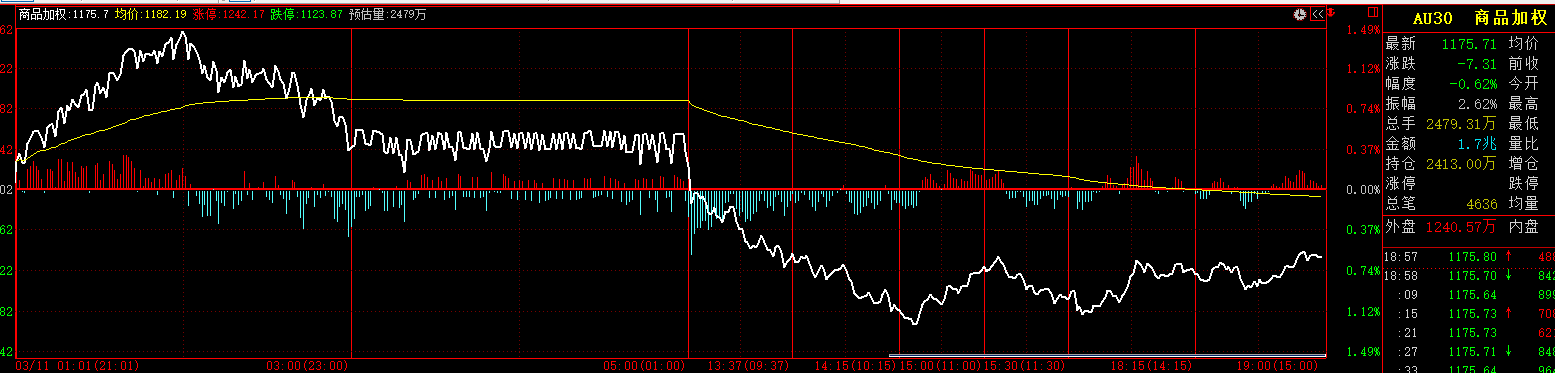Click the 商品加权:1175.7 label at chart top
Image resolution: width=1555 pixels, height=373 pixels.
click(x=64, y=15)
